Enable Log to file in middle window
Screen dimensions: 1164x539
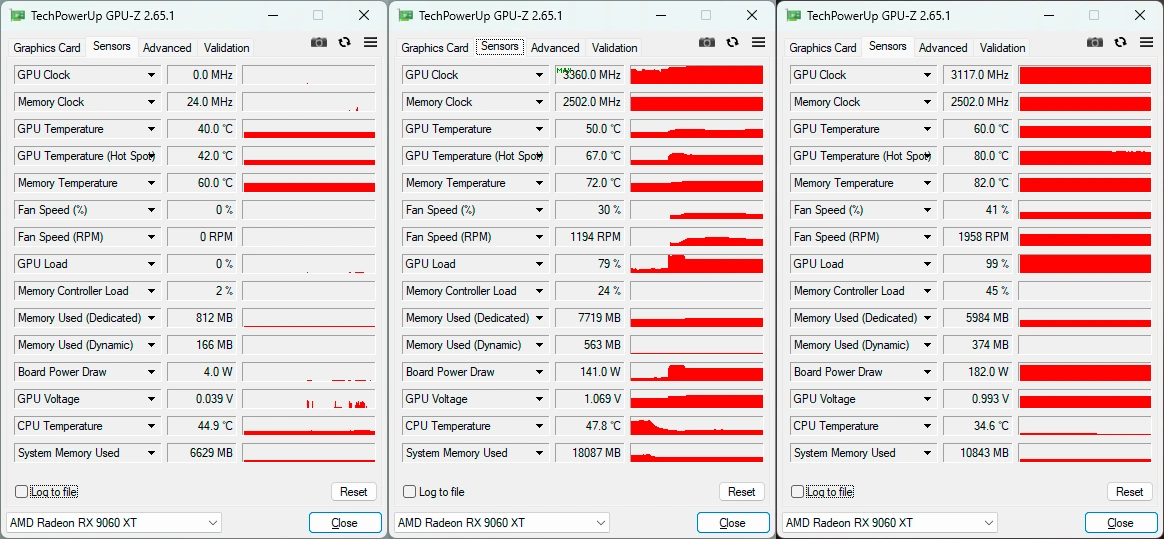pyautogui.click(x=410, y=491)
